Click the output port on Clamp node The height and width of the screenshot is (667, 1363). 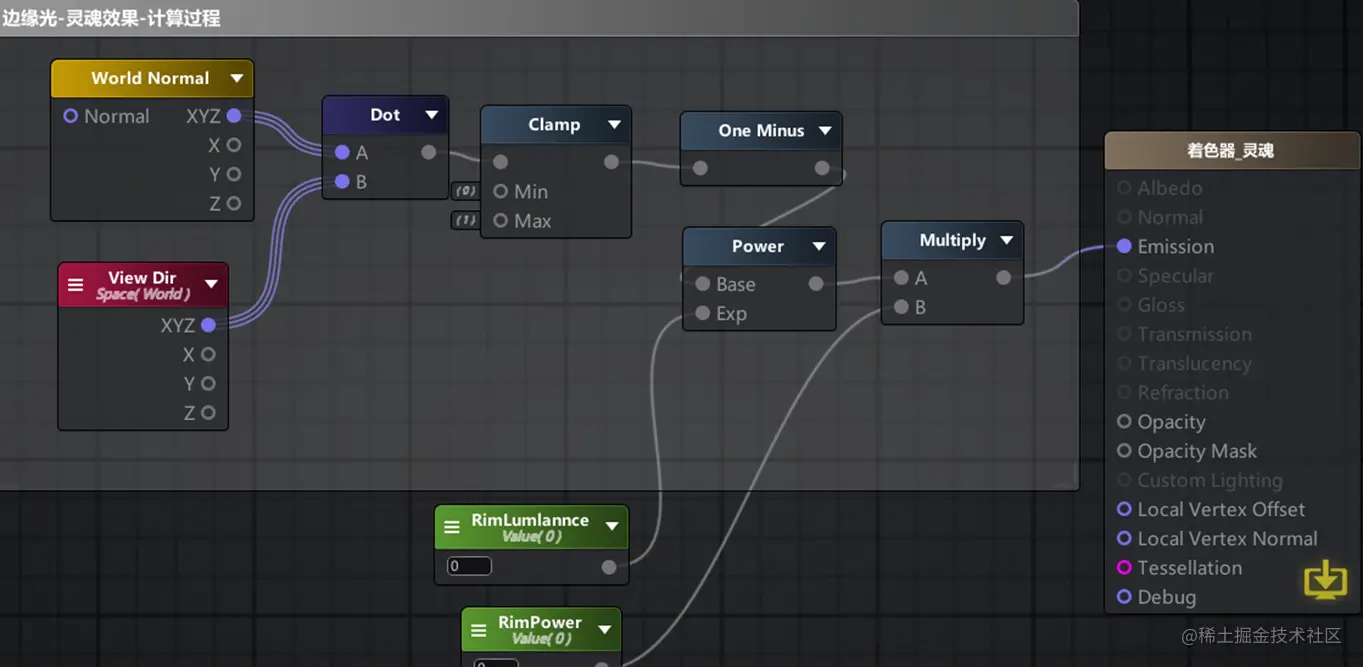(x=611, y=162)
